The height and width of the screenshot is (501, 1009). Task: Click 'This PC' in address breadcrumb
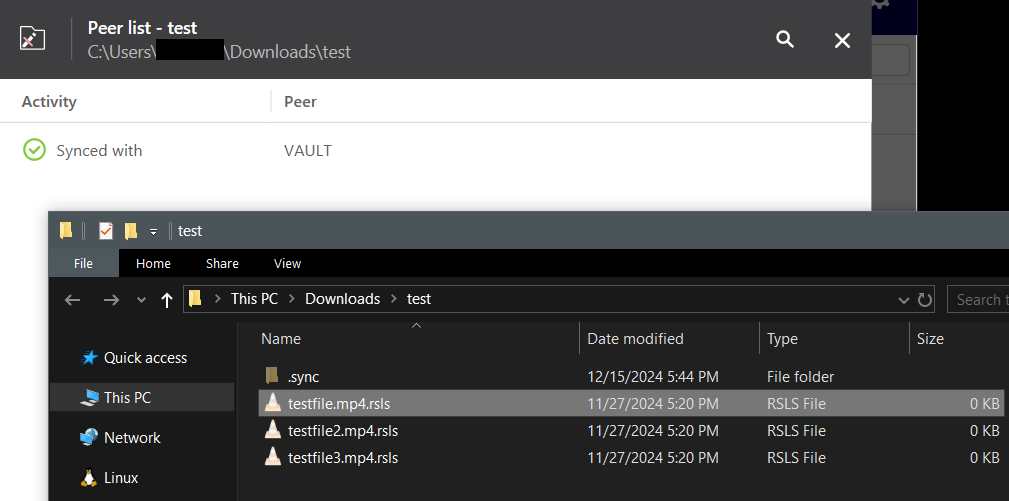pos(254,299)
